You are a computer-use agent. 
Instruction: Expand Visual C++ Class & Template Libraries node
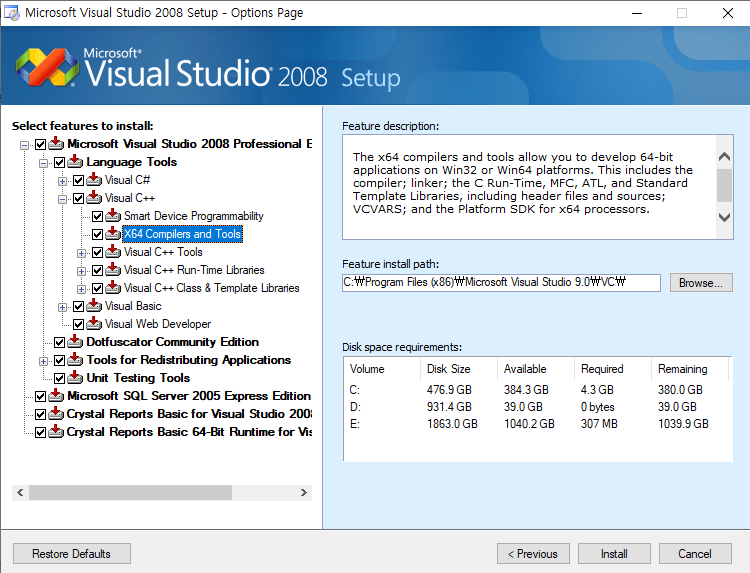tap(81, 289)
